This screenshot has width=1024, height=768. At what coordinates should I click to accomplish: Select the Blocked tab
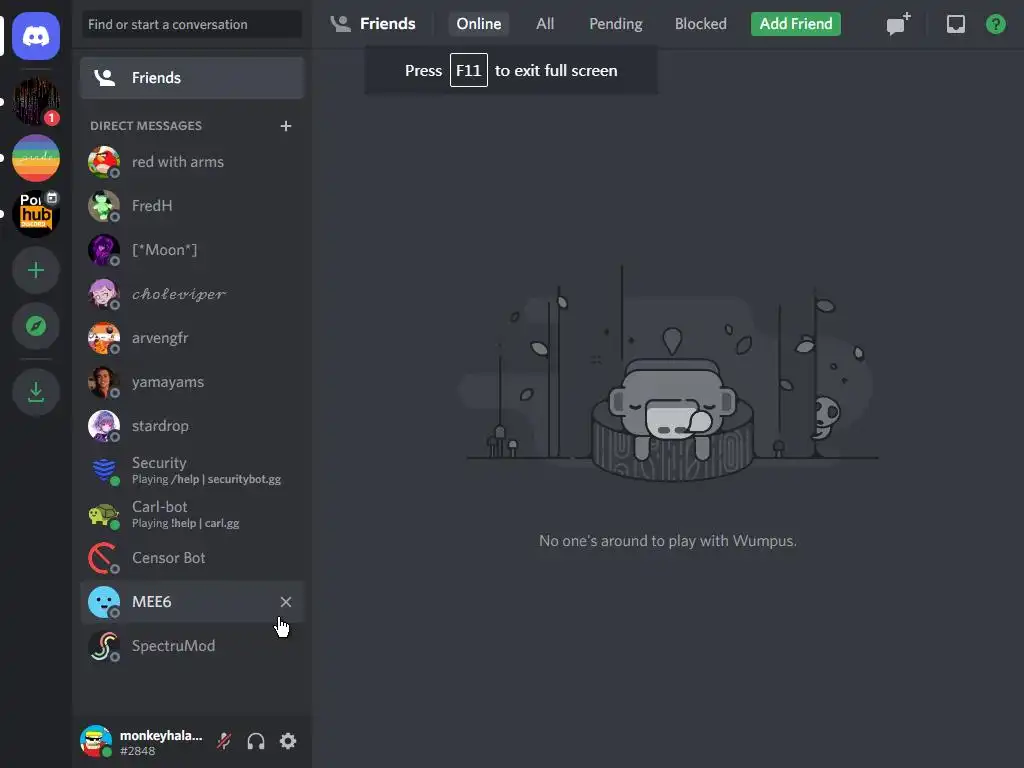(x=700, y=24)
